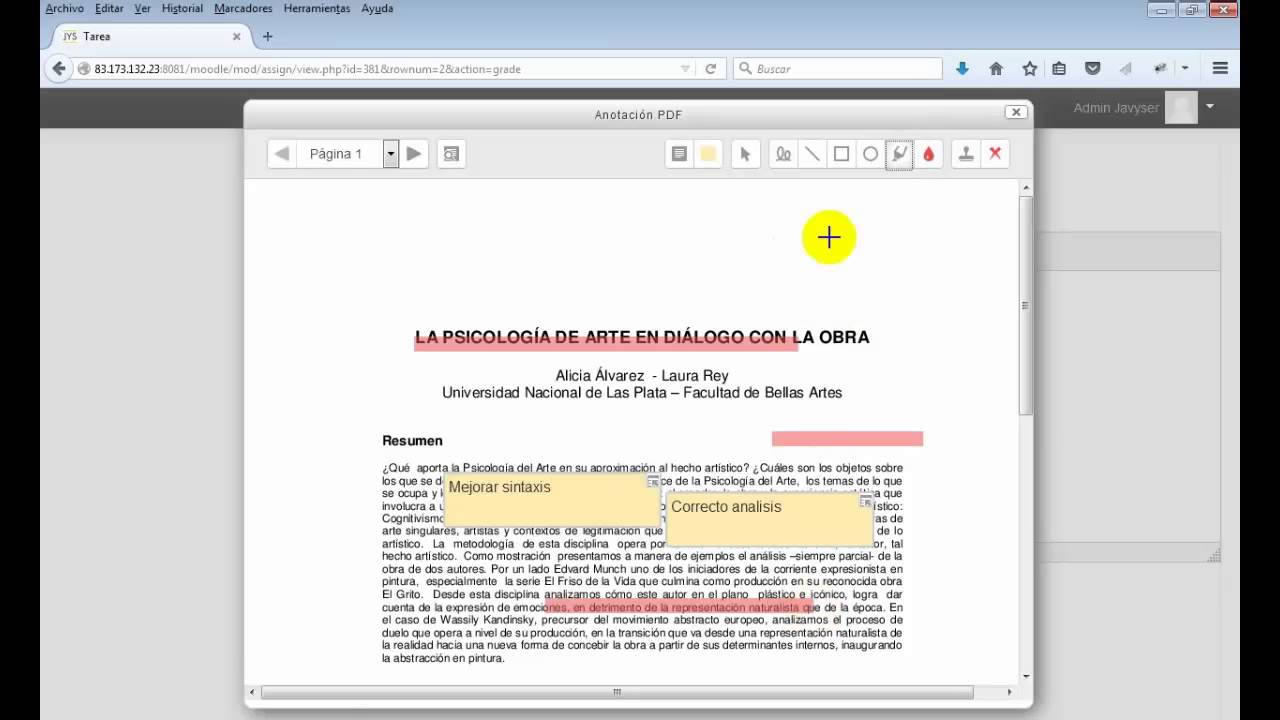Viewport: 1280px width, 720px height.
Task: Click the 'Universidad Nacional de Las Plata' line
Action: tap(642, 393)
